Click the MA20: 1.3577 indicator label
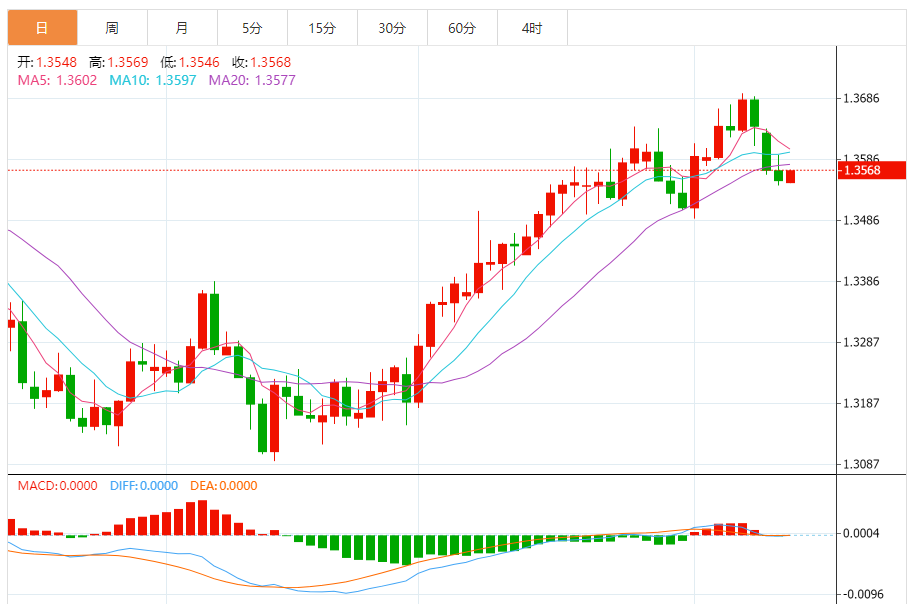914x604 pixels. [x=252, y=80]
